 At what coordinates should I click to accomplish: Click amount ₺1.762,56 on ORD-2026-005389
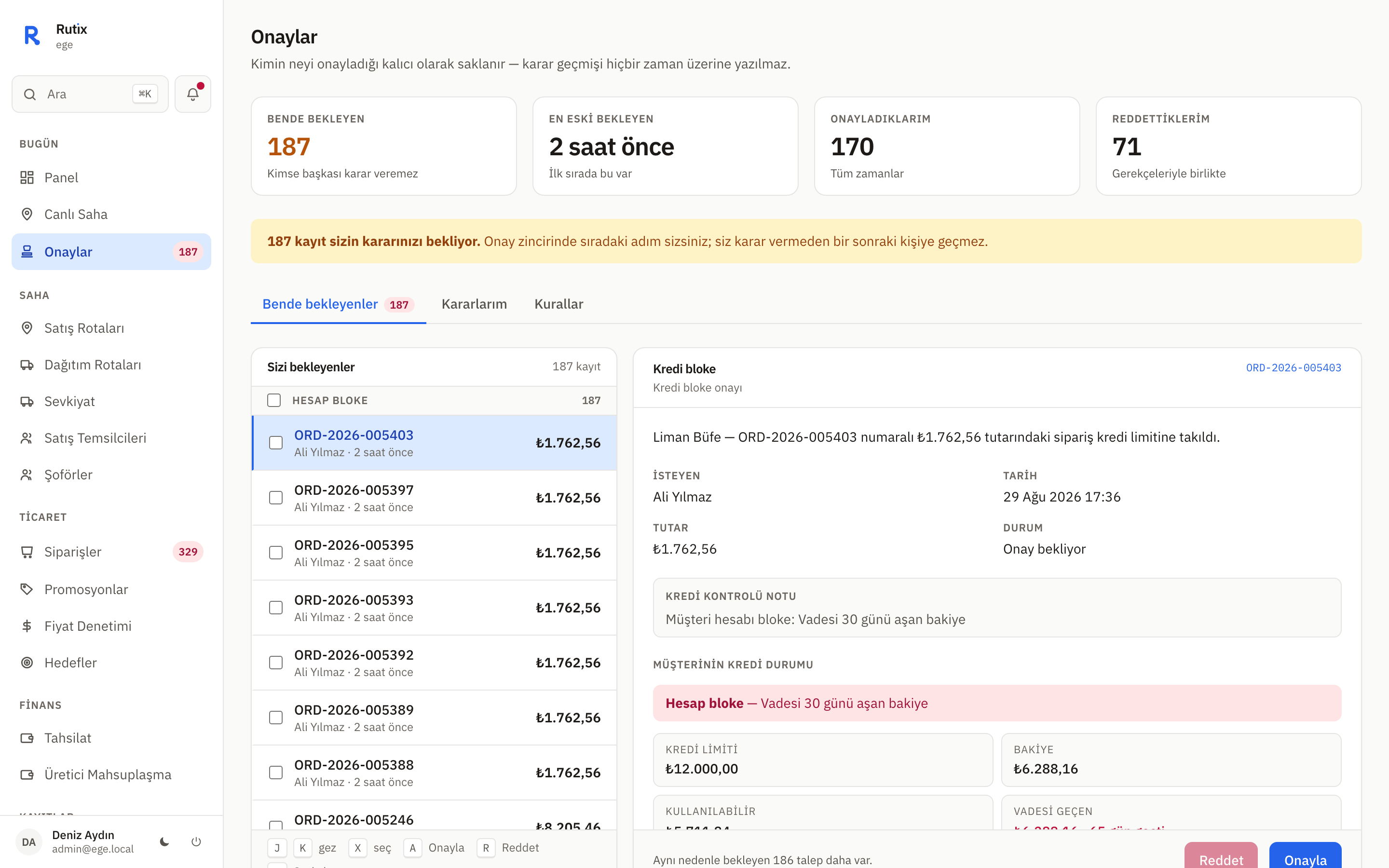point(568,718)
